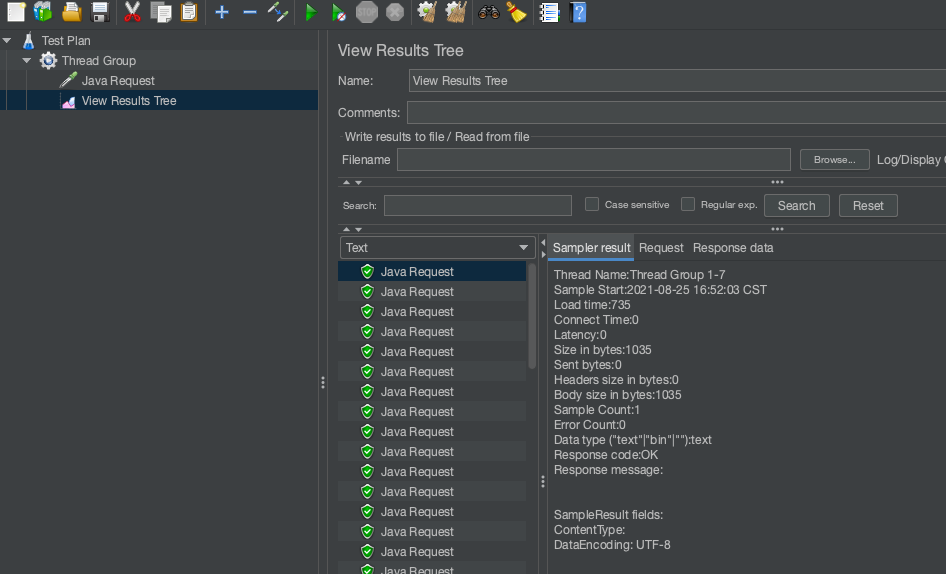
Task: Click the Search button
Action: [796, 205]
